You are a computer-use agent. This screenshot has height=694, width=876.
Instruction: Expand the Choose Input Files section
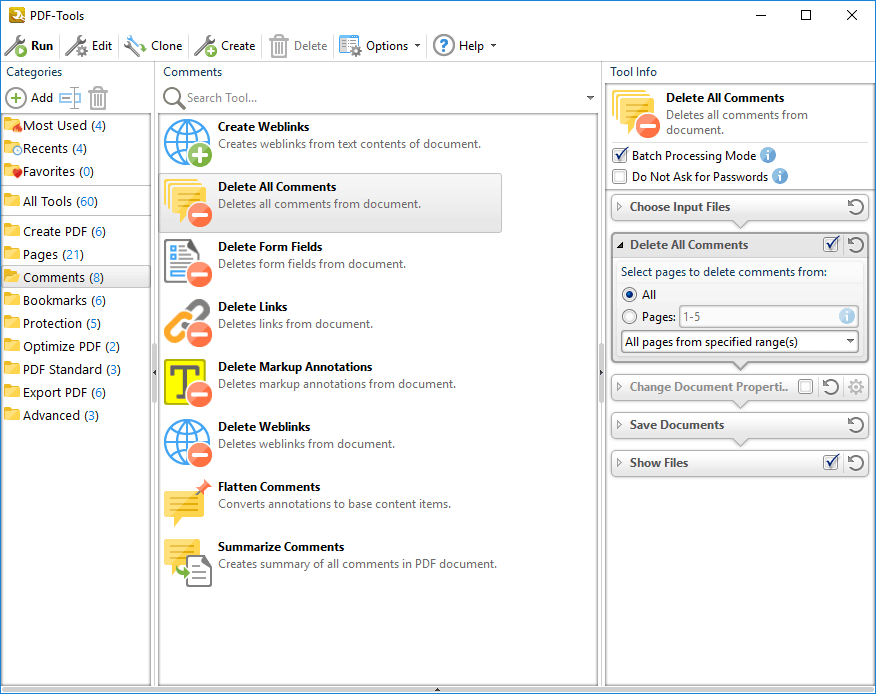coord(679,207)
